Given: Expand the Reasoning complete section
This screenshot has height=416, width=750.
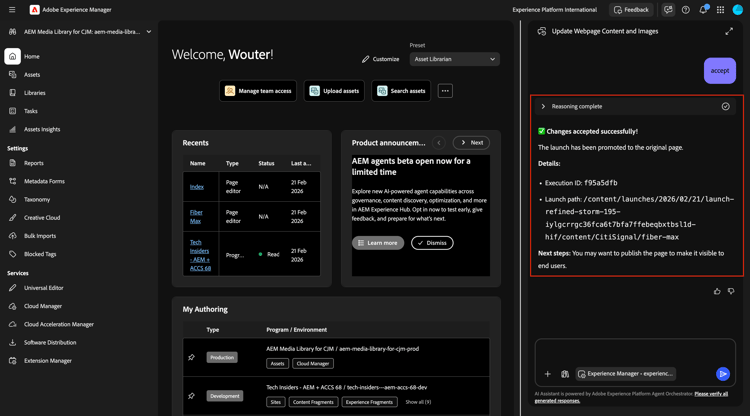Looking at the screenshot, I should pos(543,107).
